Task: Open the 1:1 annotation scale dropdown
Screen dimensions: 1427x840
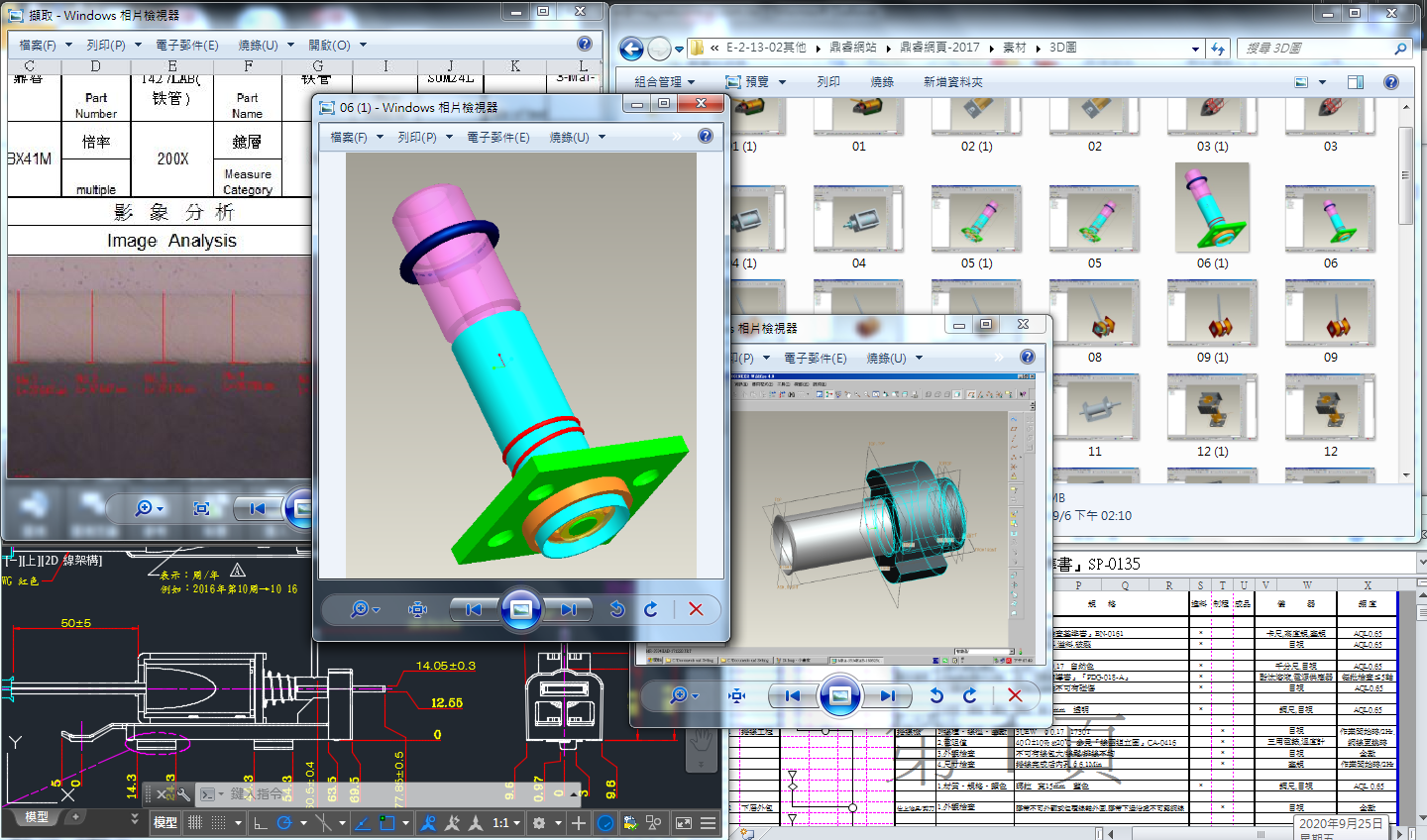Action: 506,822
